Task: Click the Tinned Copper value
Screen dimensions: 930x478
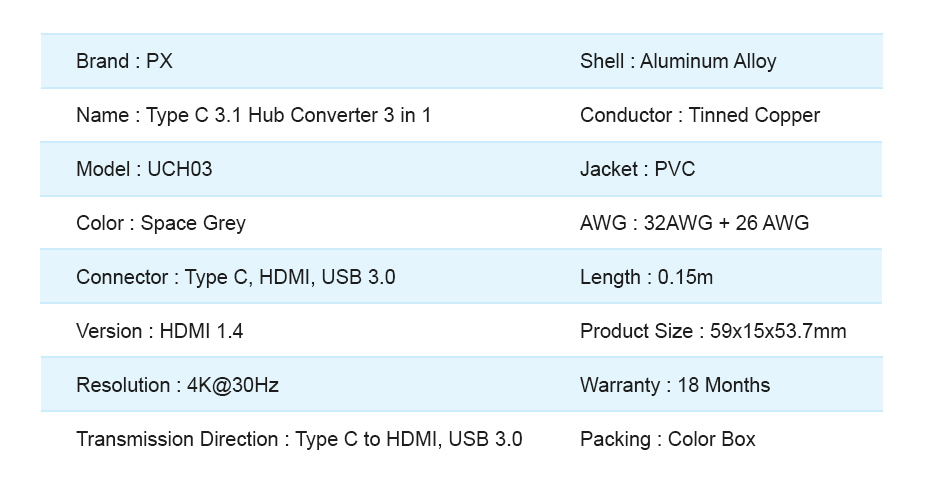Action: 754,115
